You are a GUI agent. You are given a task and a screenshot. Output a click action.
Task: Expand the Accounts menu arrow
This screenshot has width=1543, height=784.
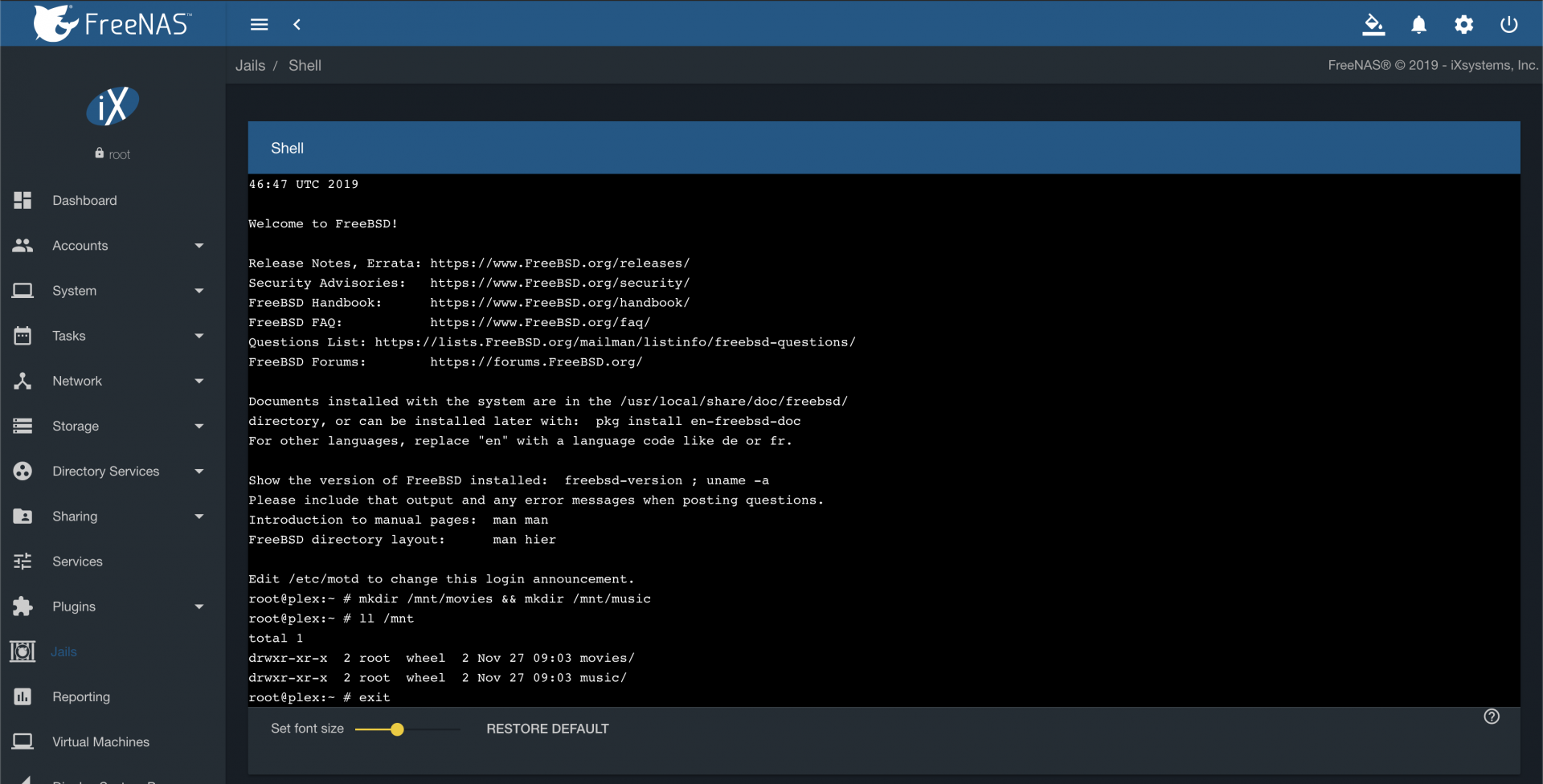pos(199,246)
